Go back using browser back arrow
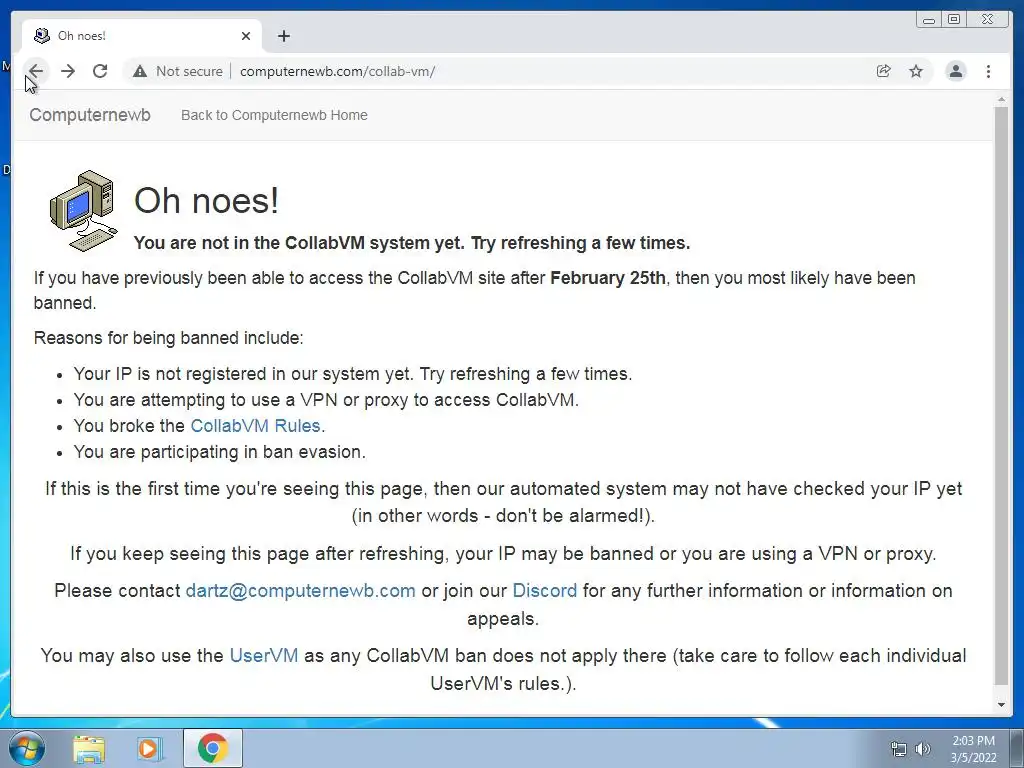Viewport: 1024px width, 768px height. pos(36,71)
